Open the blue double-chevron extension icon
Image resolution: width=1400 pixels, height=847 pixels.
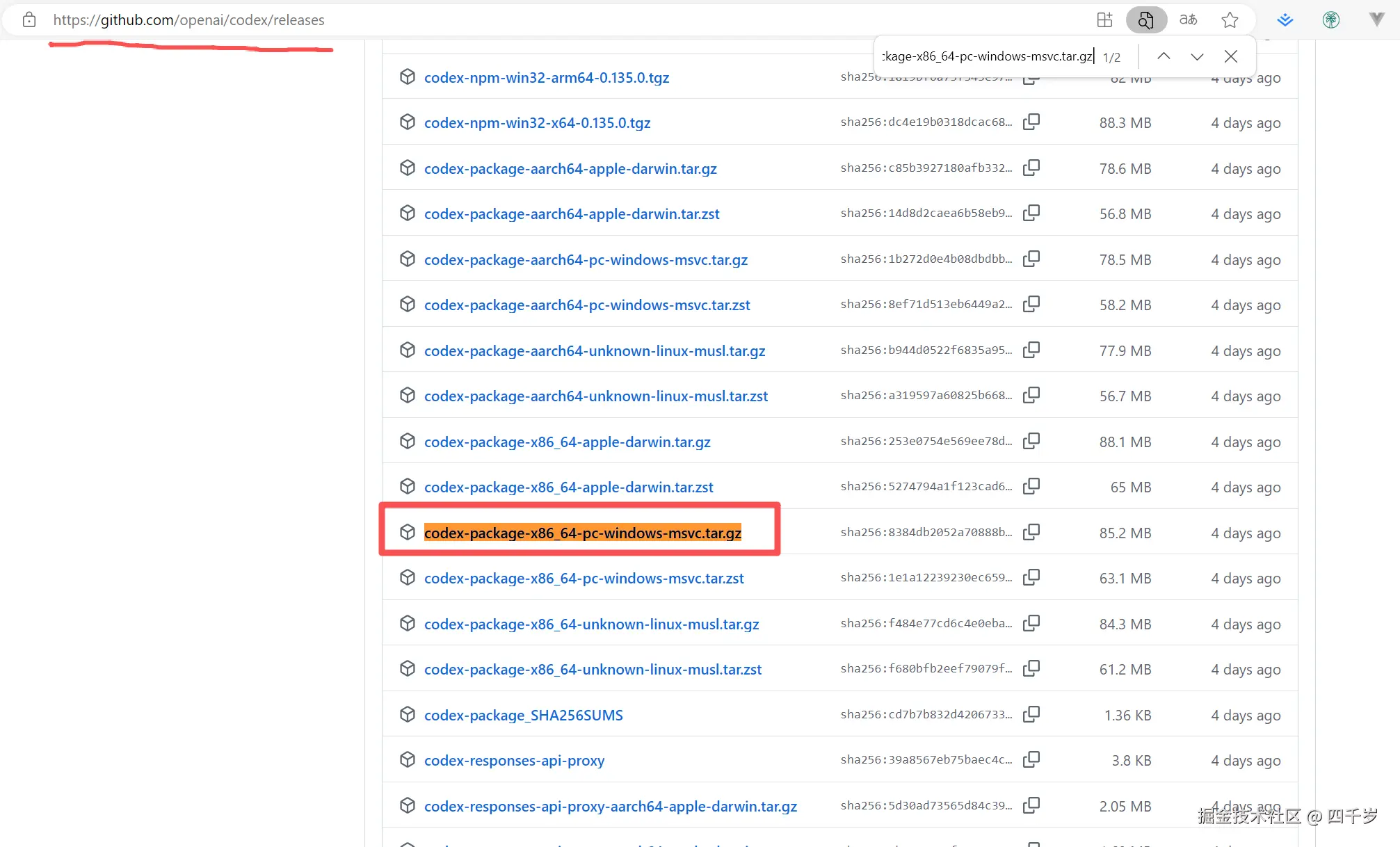point(1285,19)
